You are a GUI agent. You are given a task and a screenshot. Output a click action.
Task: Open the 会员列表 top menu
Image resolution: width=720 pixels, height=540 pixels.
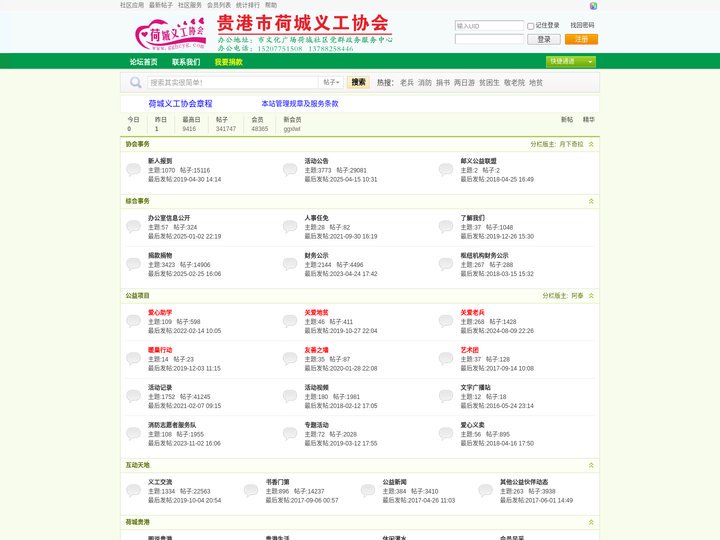pos(219,5)
